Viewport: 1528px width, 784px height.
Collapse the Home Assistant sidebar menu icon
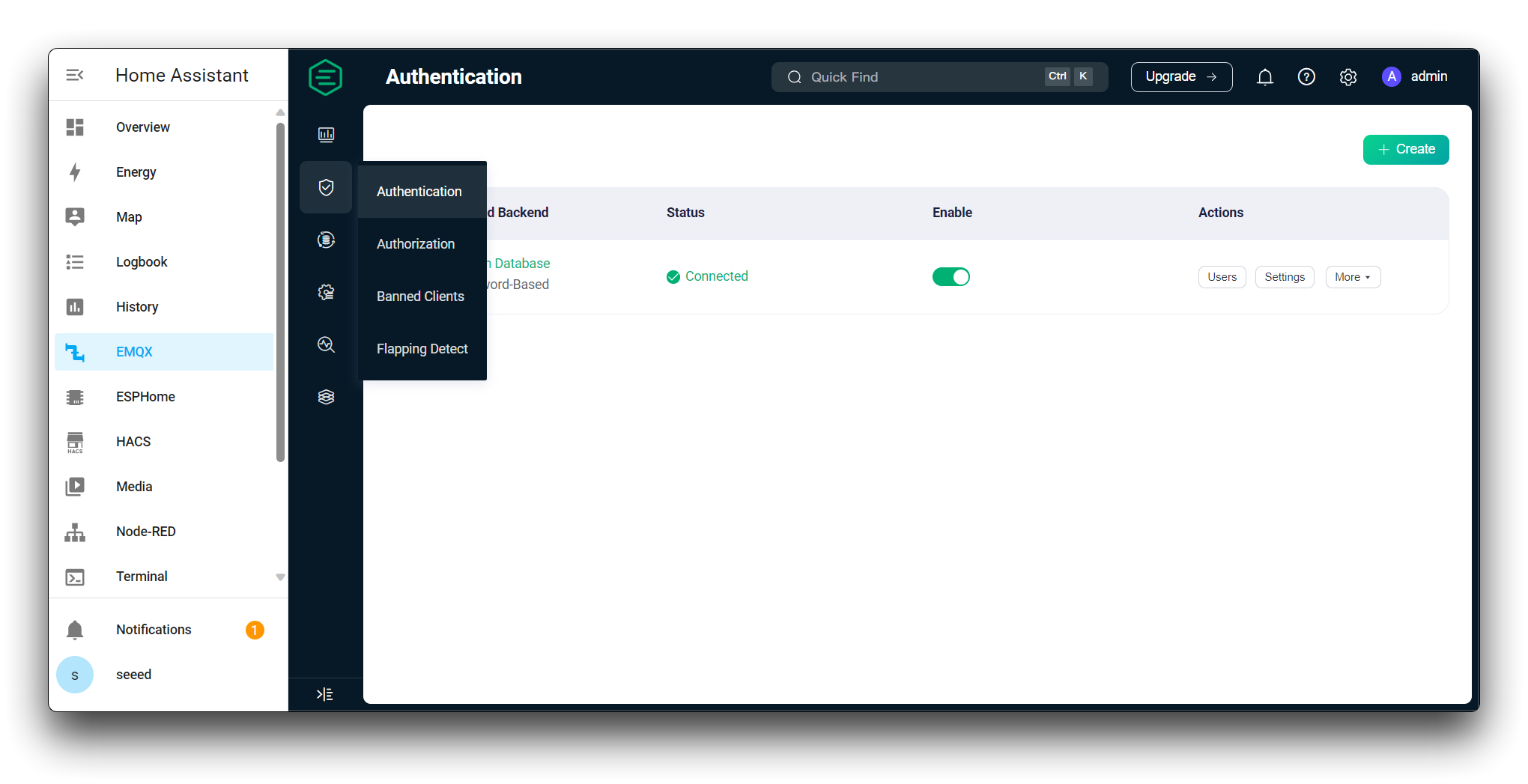point(75,75)
